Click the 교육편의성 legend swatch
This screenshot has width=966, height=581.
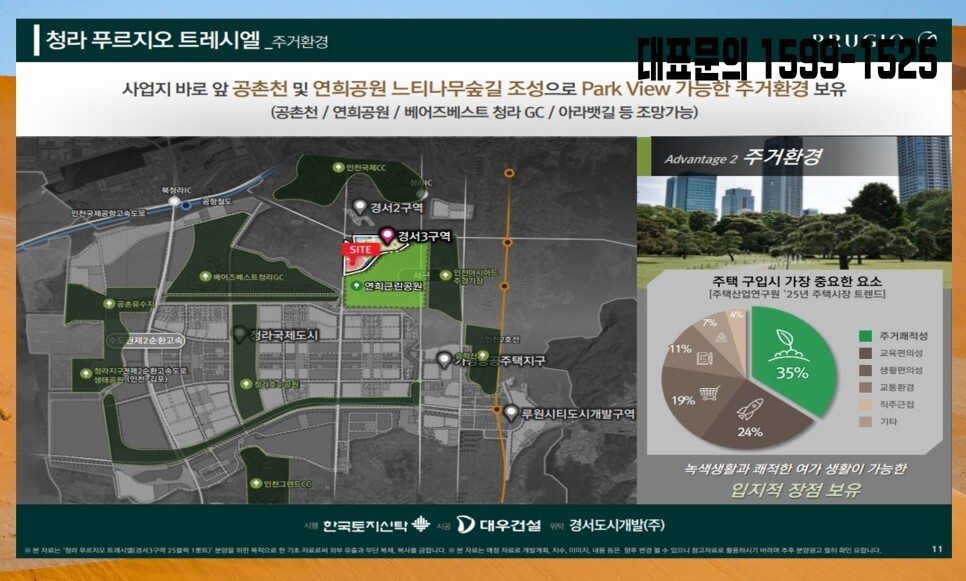coord(865,353)
